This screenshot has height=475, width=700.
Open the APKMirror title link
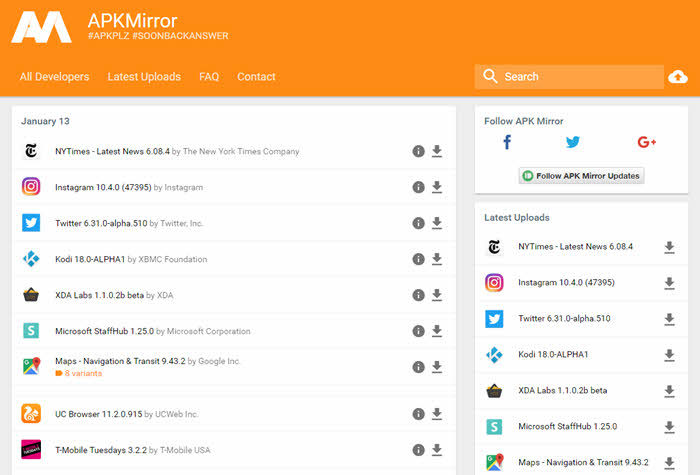click(x=133, y=21)
